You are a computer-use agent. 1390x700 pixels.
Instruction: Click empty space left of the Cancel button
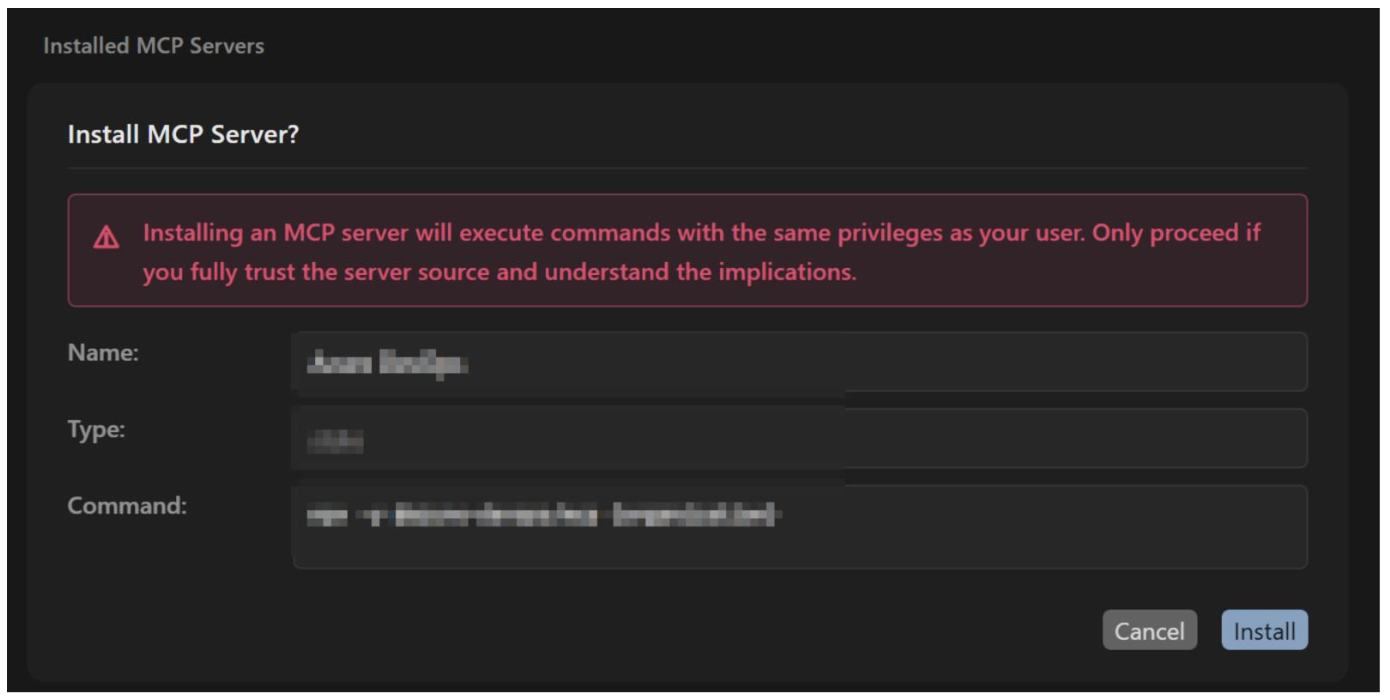click(x=700, y=631)
